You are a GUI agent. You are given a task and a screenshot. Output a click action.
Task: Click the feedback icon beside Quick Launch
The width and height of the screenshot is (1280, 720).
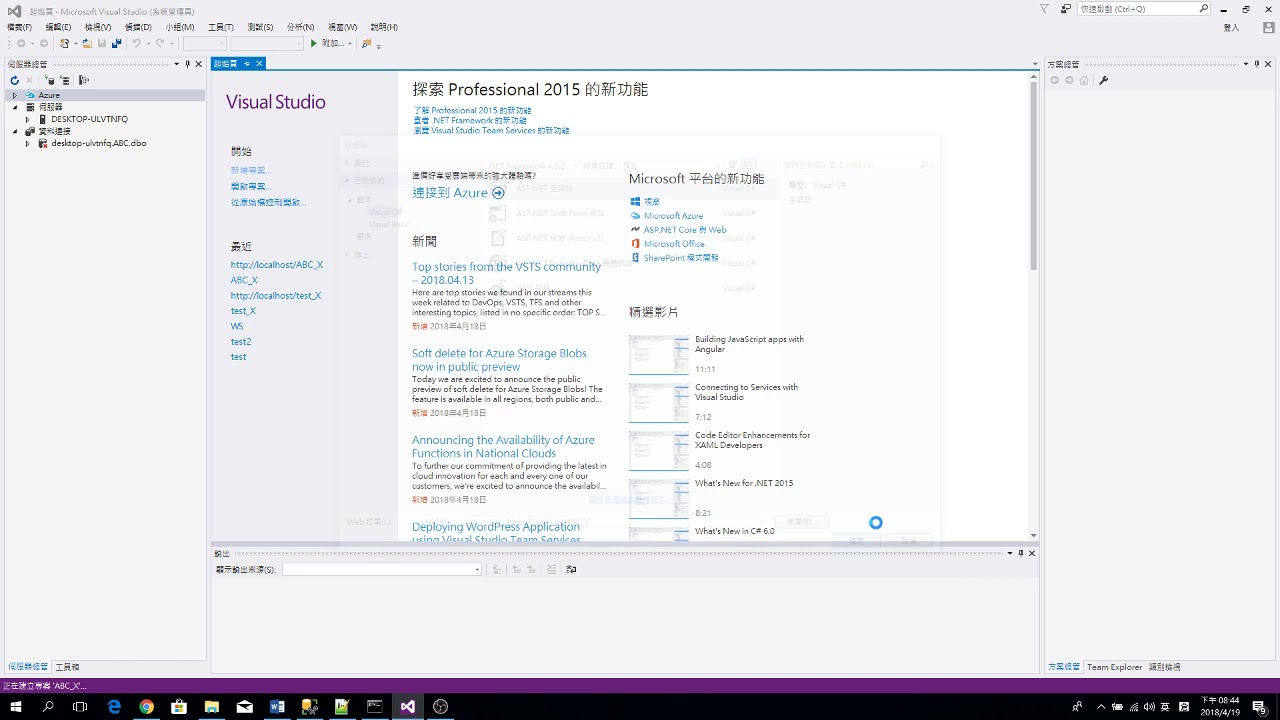point(1065,8)
